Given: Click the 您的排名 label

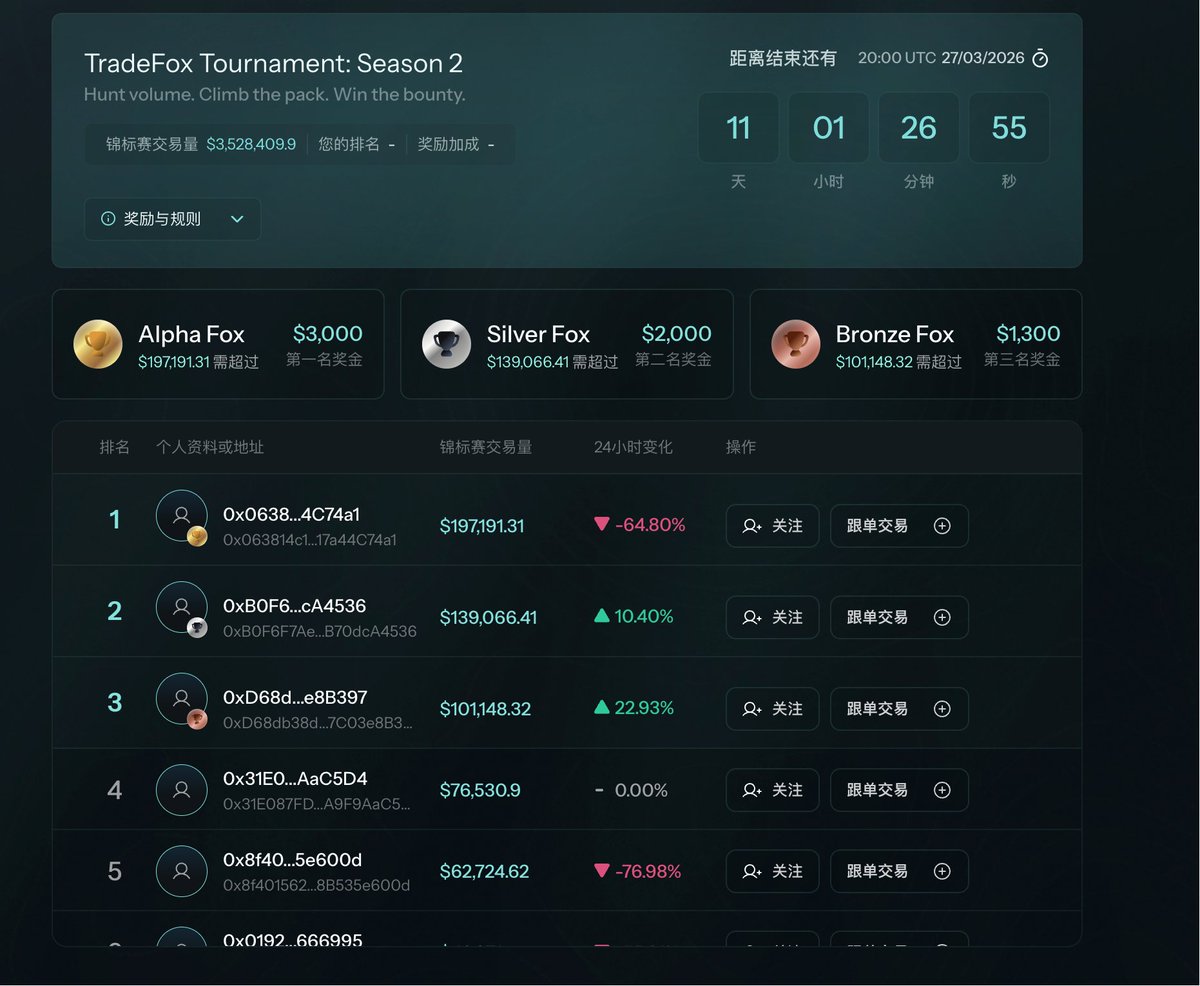Looking at the screenshot, I should point(349,144).
